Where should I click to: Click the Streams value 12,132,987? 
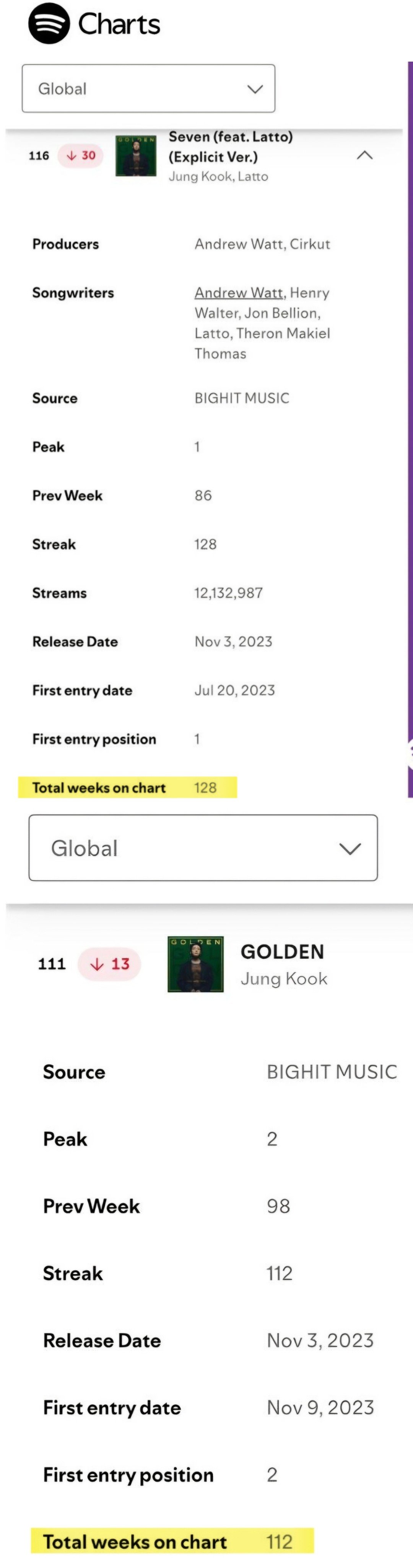[x=229, y=593]
